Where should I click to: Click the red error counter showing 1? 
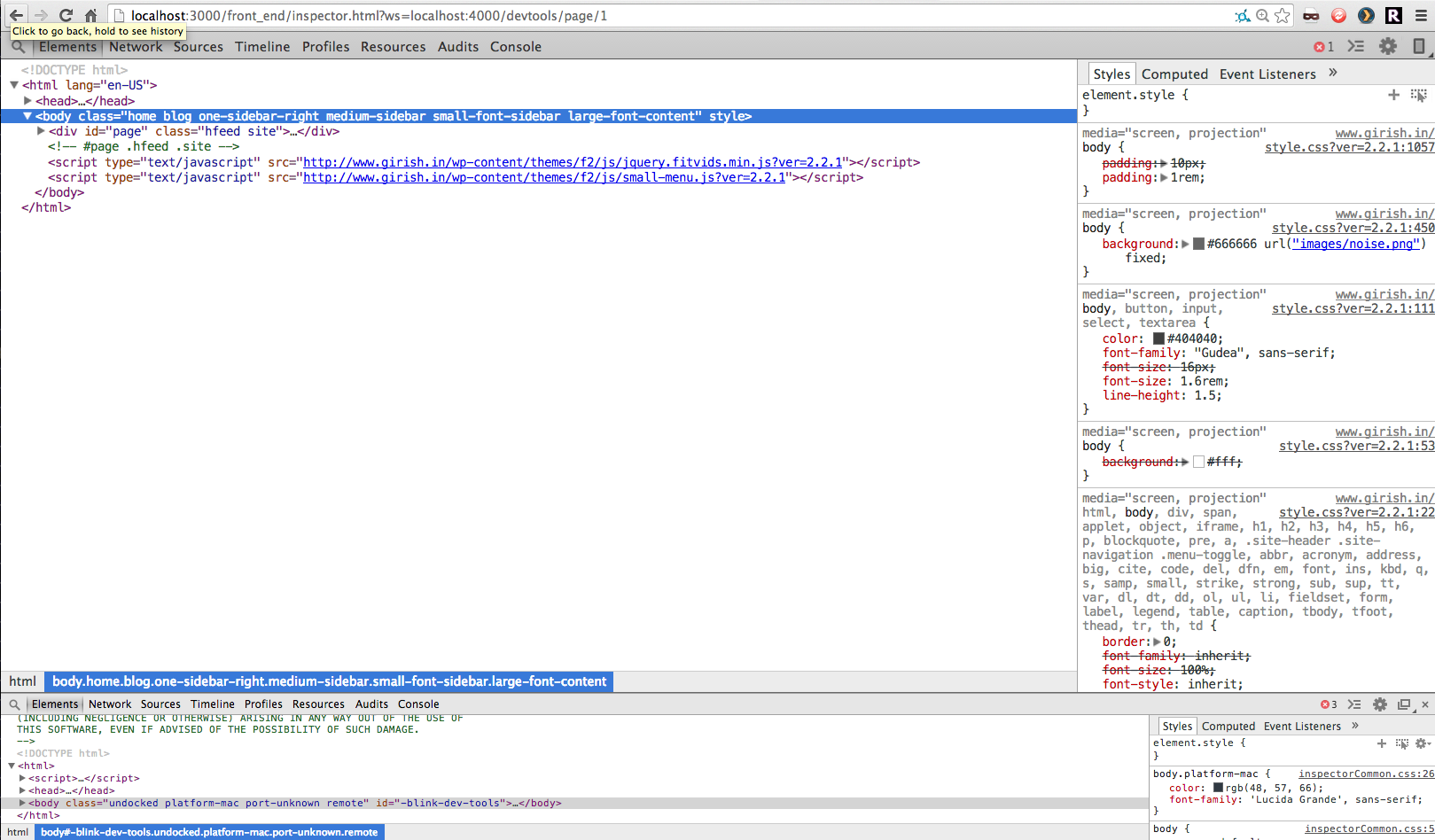coord(1324,47)
